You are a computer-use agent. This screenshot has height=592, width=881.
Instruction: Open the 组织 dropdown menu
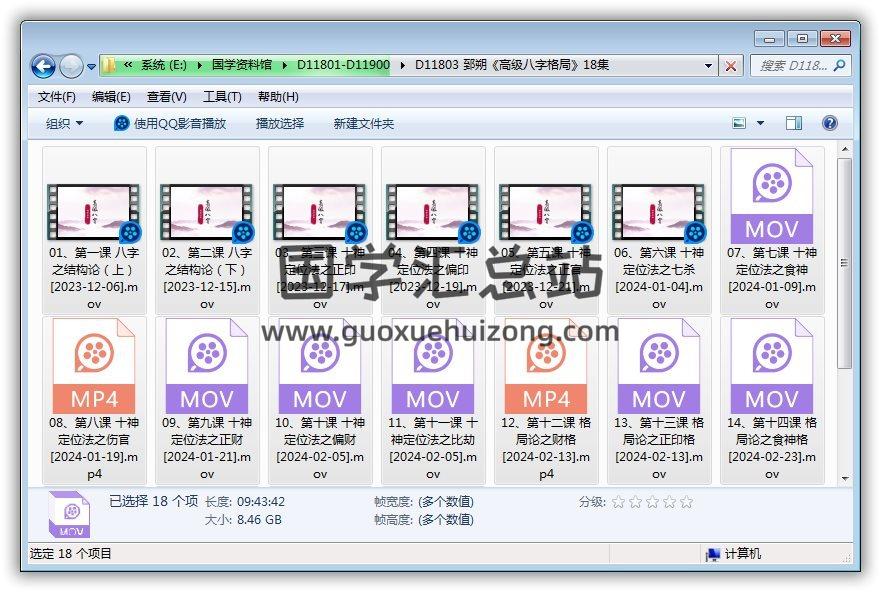(x=64, y=123)
